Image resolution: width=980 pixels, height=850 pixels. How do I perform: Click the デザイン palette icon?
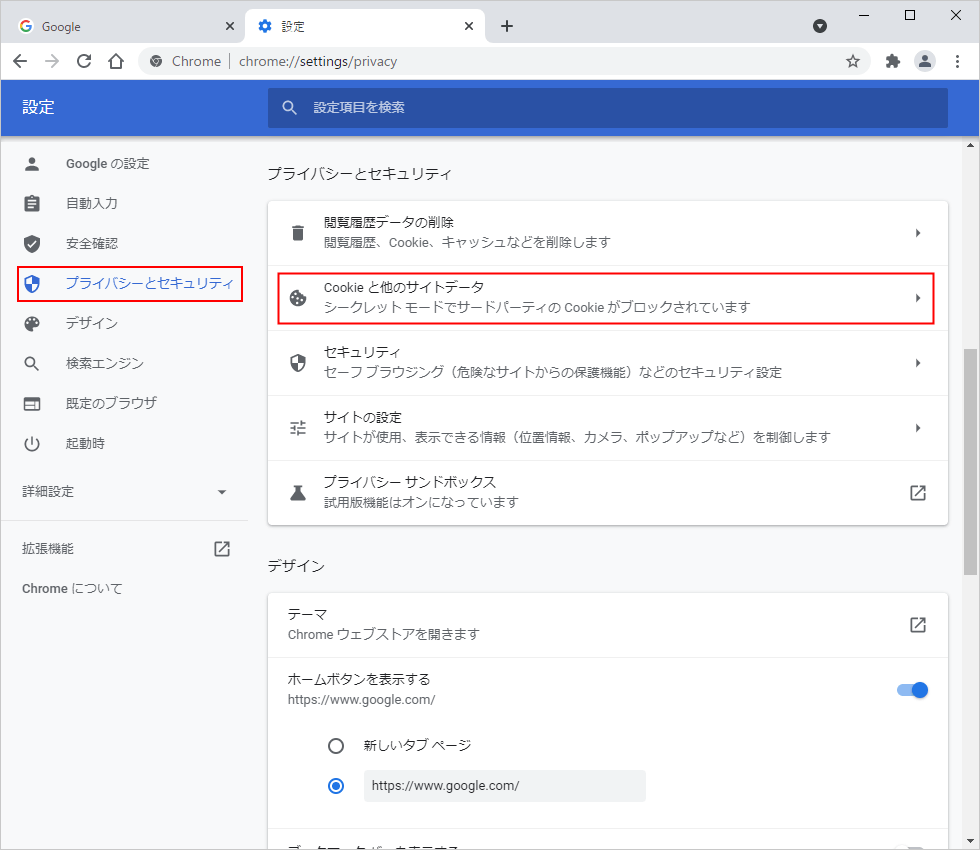coord(32,324)
